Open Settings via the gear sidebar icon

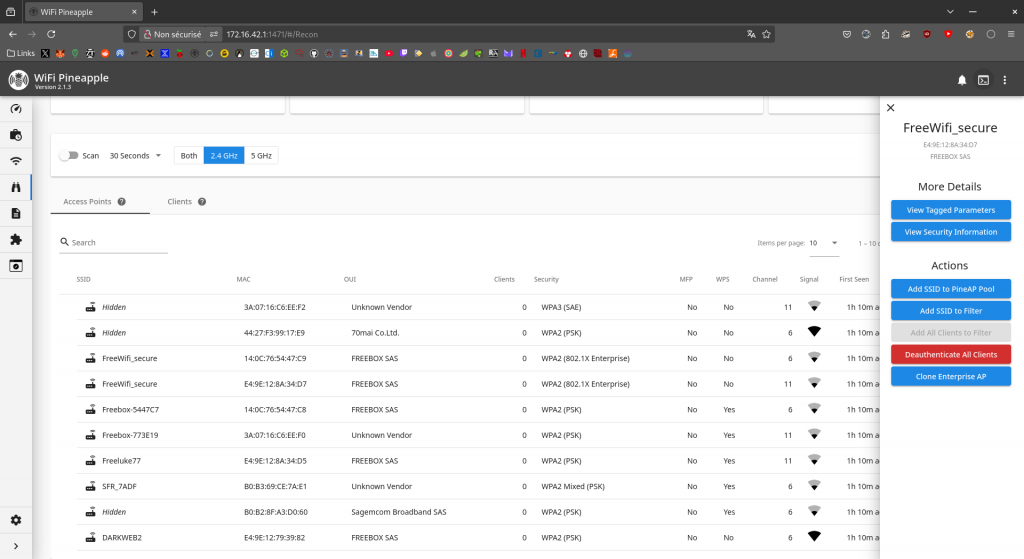[x=16, y=520]
